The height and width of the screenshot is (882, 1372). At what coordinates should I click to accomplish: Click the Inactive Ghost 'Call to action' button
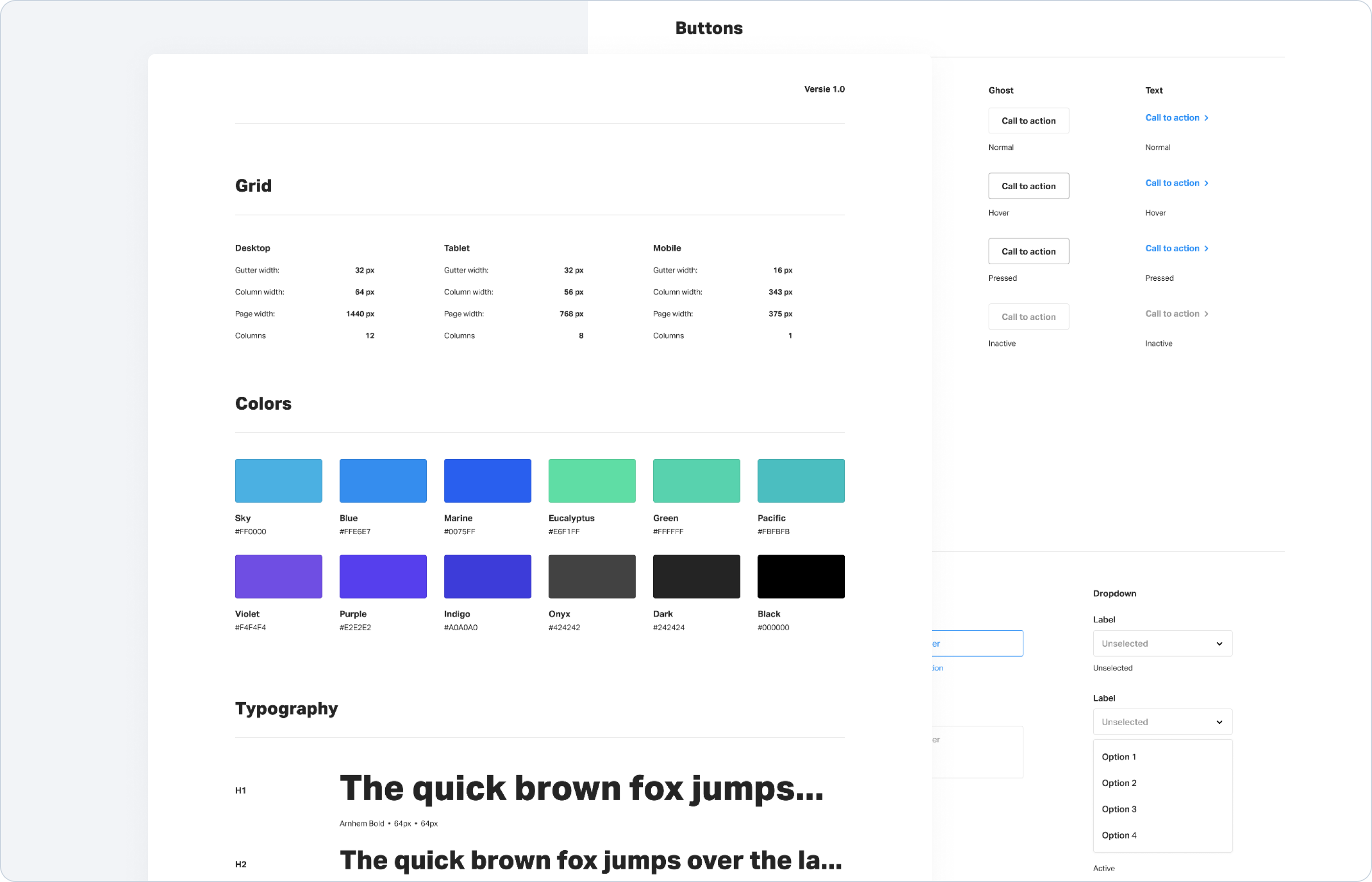pyautogui.click(x=1029, y=317)
